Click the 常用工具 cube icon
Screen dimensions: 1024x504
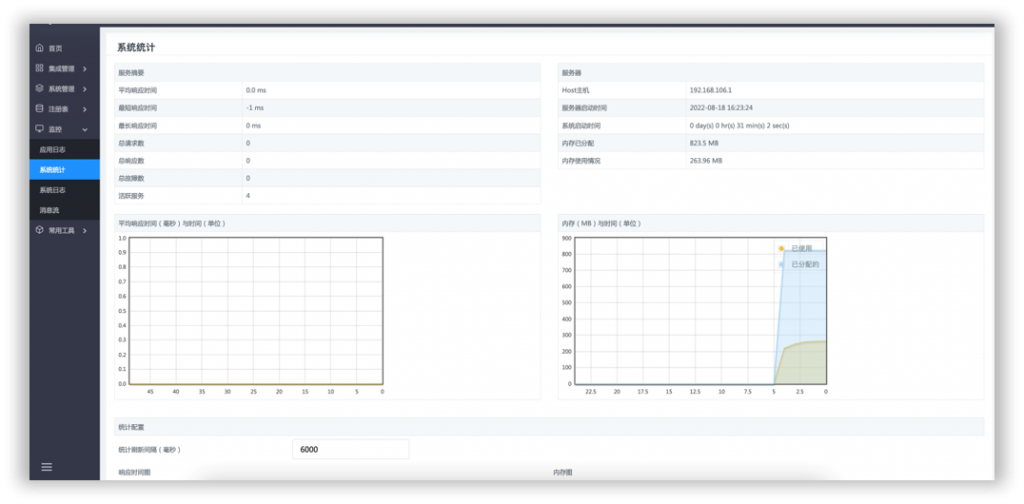point(40,230)
